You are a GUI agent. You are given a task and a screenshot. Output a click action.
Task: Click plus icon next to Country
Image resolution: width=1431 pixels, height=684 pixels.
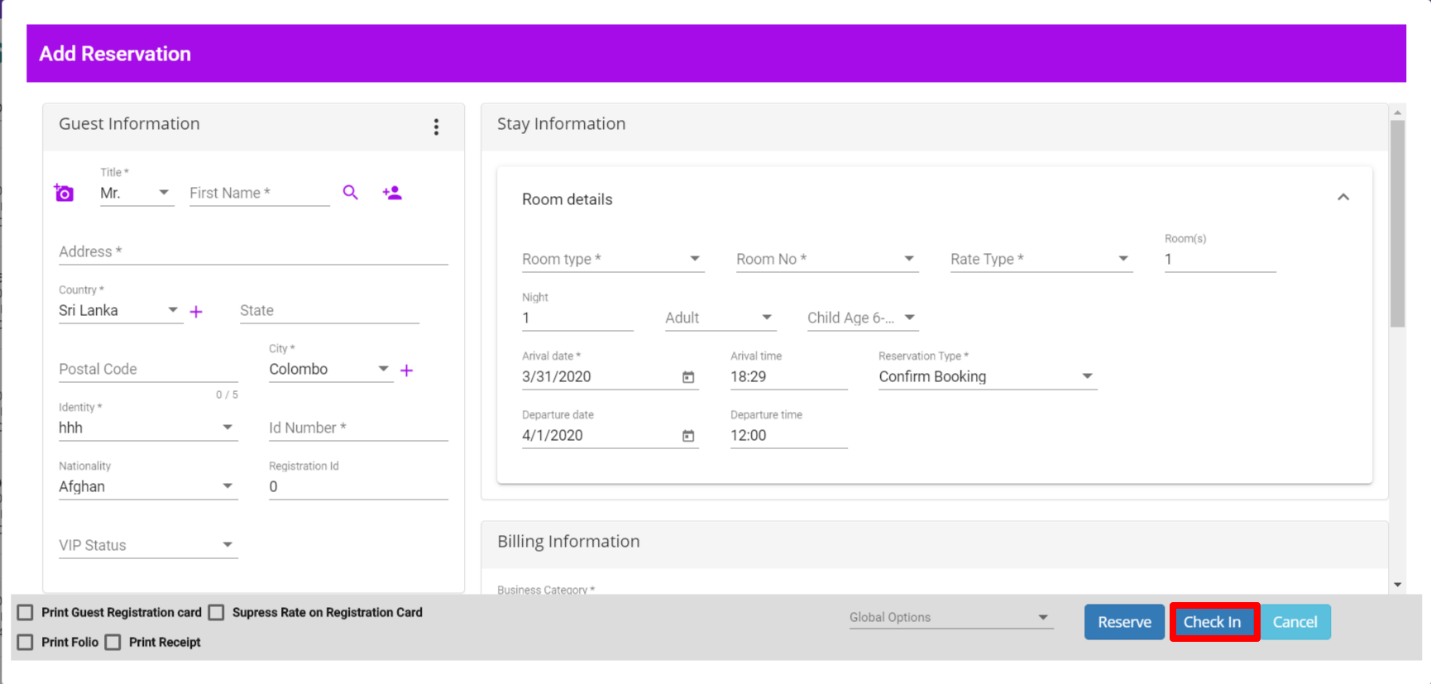pyautogui.click(x=196, y=312)
